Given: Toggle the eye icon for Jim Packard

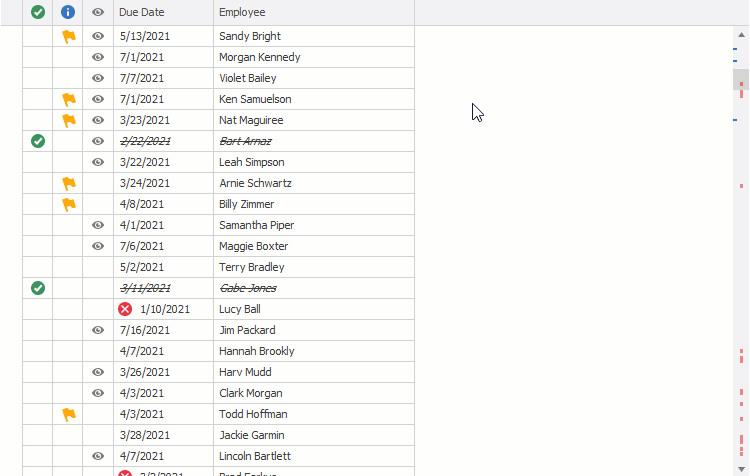Looking at the screenshot, I should tap(98, 330).
